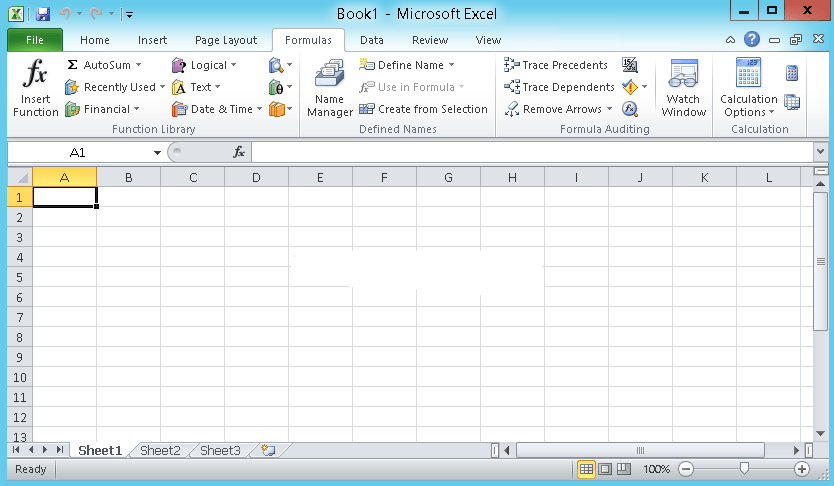Switch to the Review tab
Viewport: 834px width, 486px height.
pyautogui.click(x=430, y=40)
